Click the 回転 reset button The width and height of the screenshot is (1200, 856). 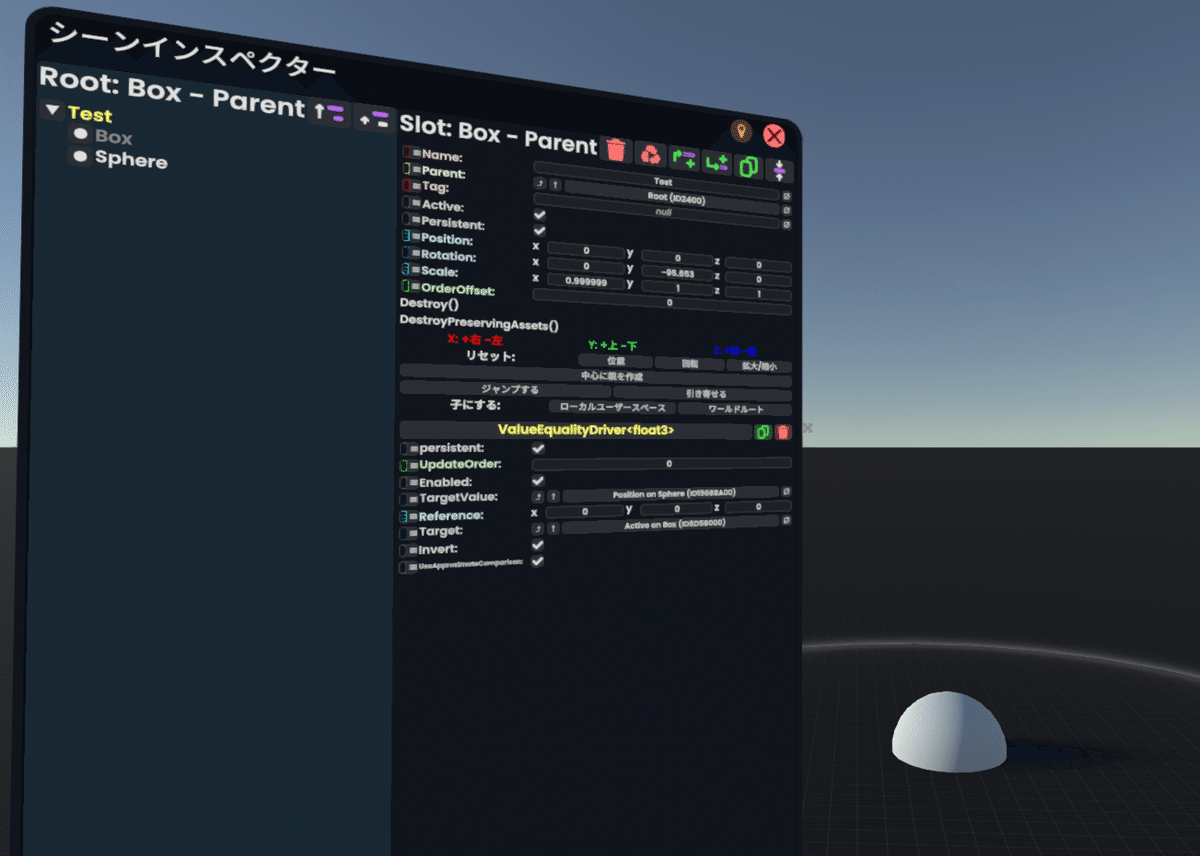689,364
